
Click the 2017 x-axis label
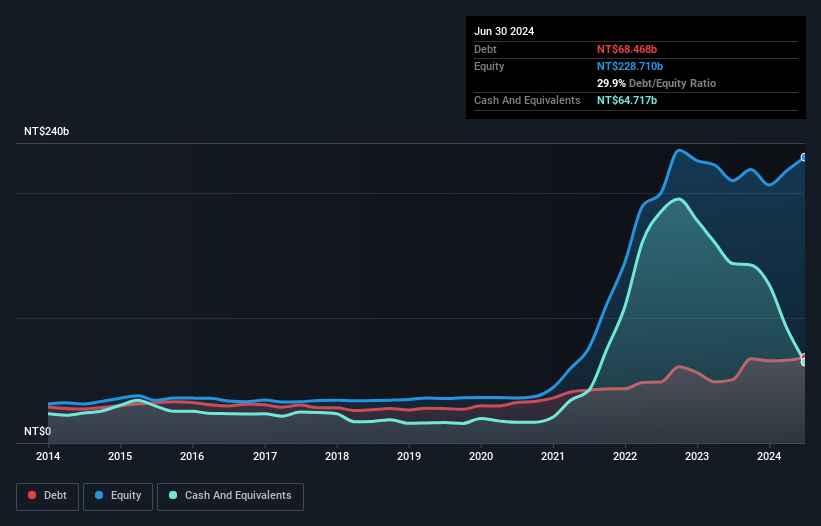pyautogui.click(x=265, y=456)
